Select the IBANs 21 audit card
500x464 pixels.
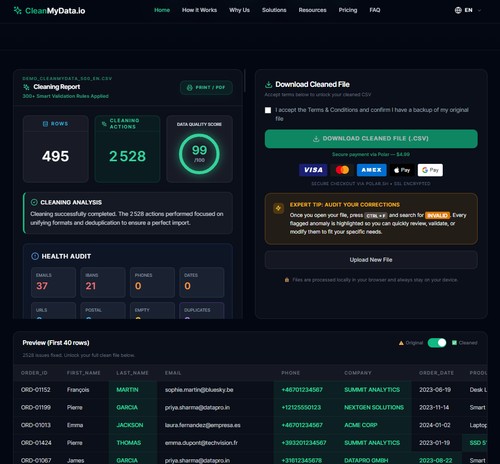tap(103, 282)
